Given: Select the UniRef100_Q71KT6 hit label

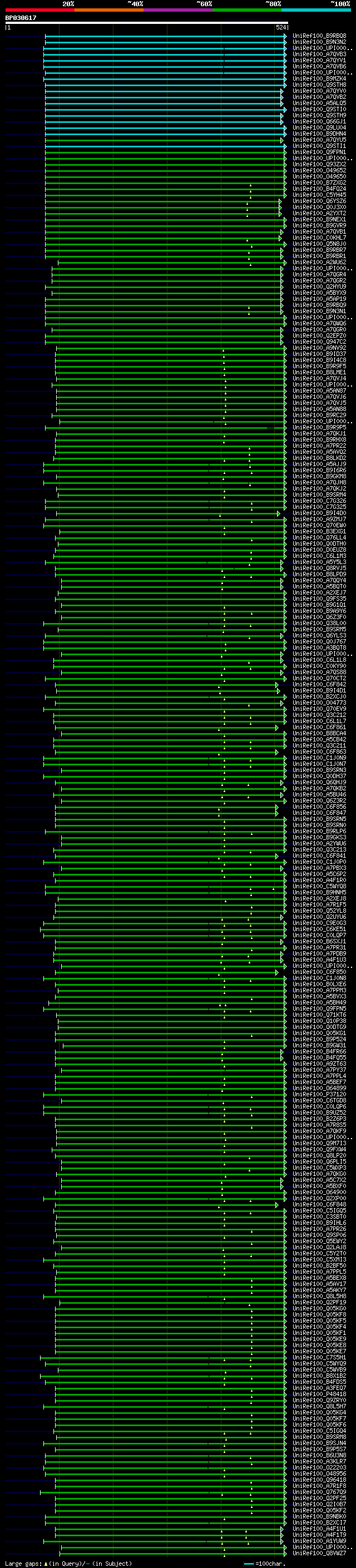Looking at the screenshot, I should (319, 1015).
